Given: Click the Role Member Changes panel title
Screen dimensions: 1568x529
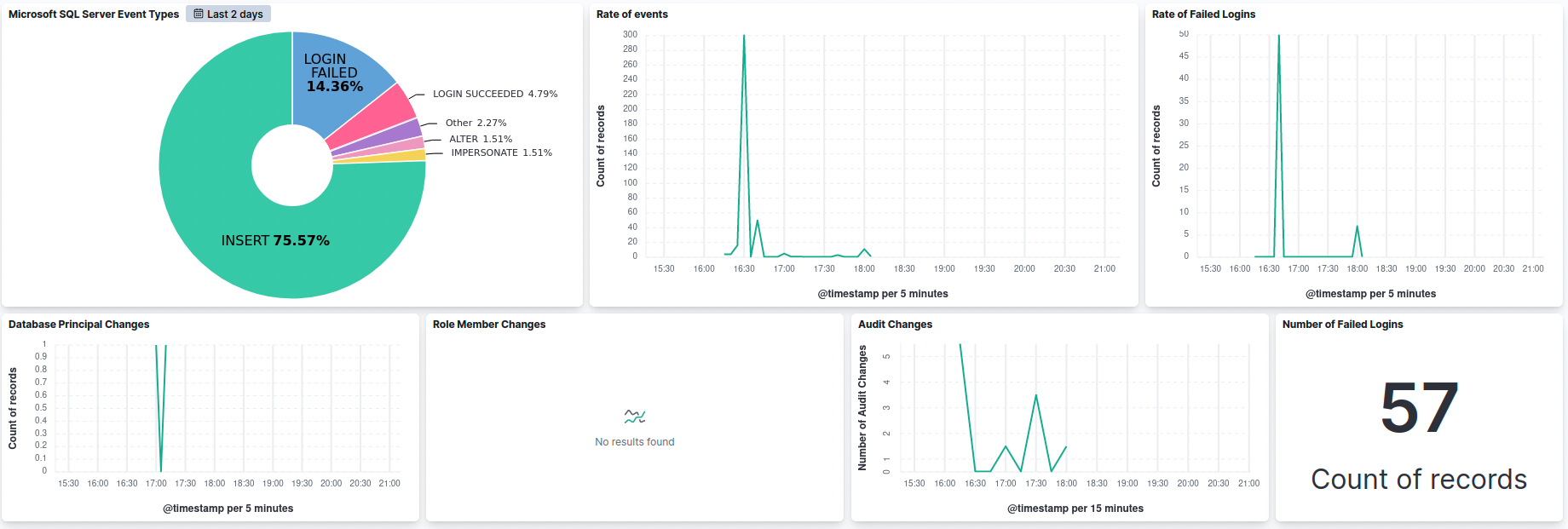Looking at the screenshot, I should pyautogui.click(x=489, y=325).
